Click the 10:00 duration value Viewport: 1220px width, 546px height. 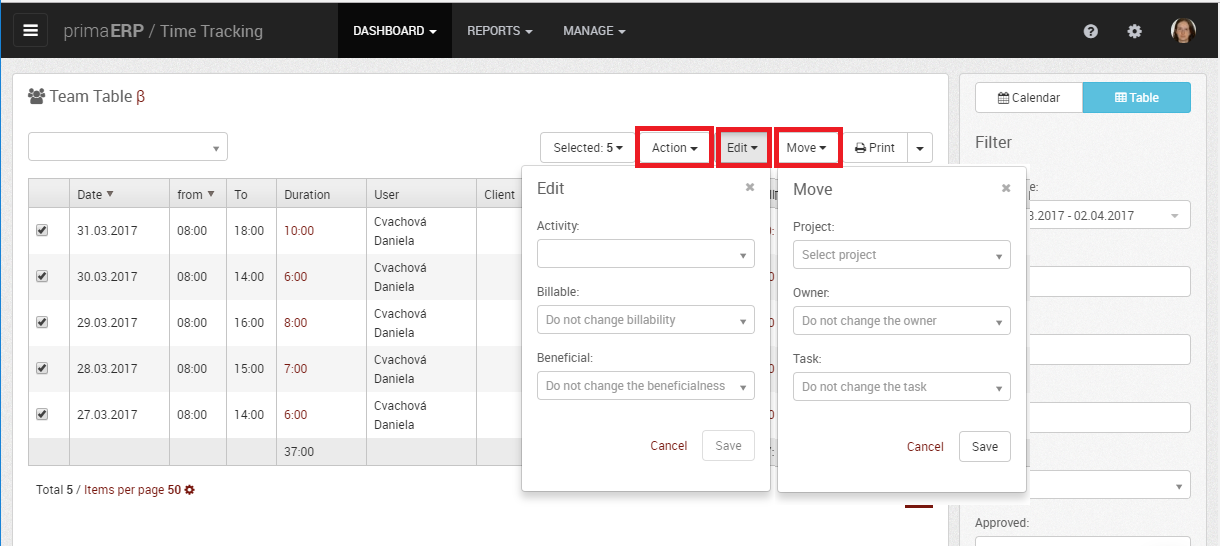pyautogui.click(x=299, y=231)
